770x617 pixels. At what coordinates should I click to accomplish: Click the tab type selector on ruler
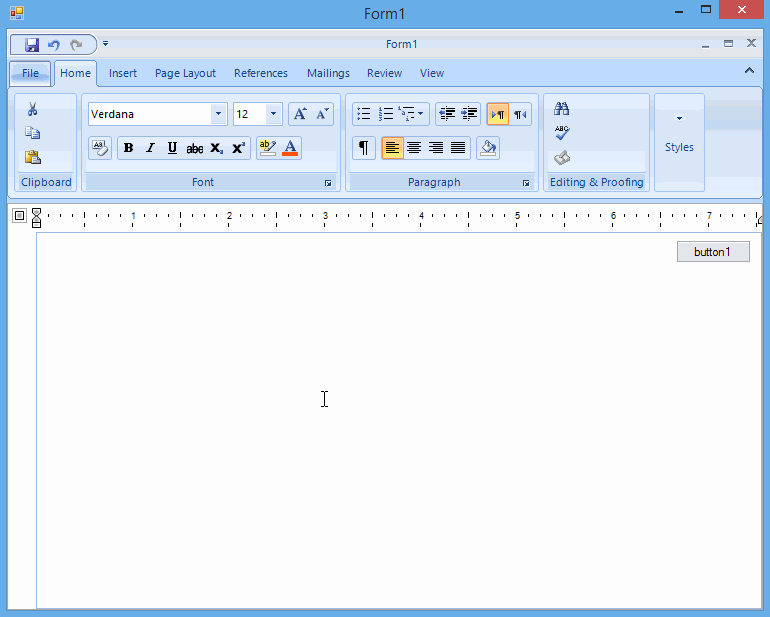click(19, 216)
